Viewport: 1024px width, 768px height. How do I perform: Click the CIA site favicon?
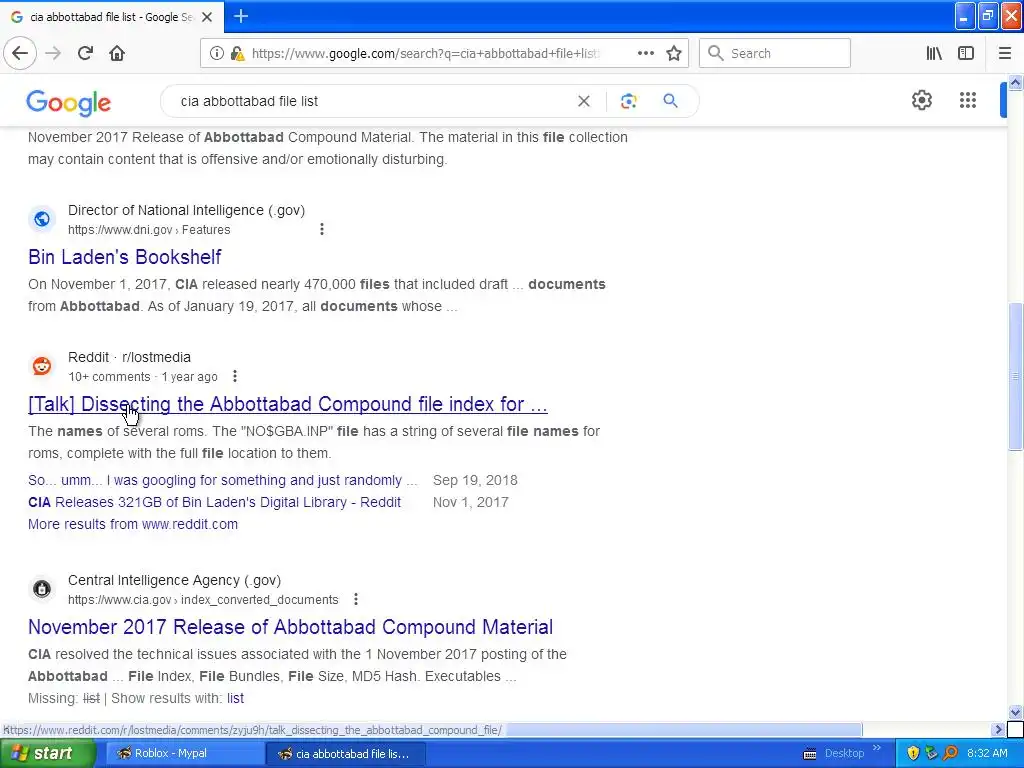pos(42,588)
